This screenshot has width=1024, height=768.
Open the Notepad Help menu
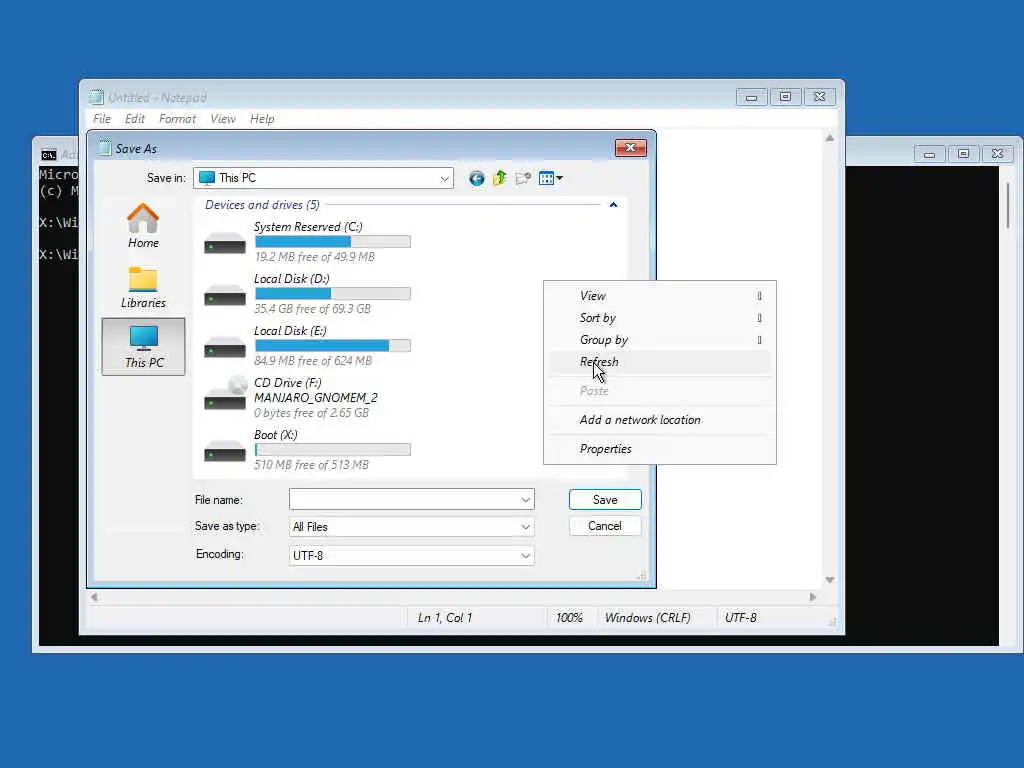click(x=262, y=119)
